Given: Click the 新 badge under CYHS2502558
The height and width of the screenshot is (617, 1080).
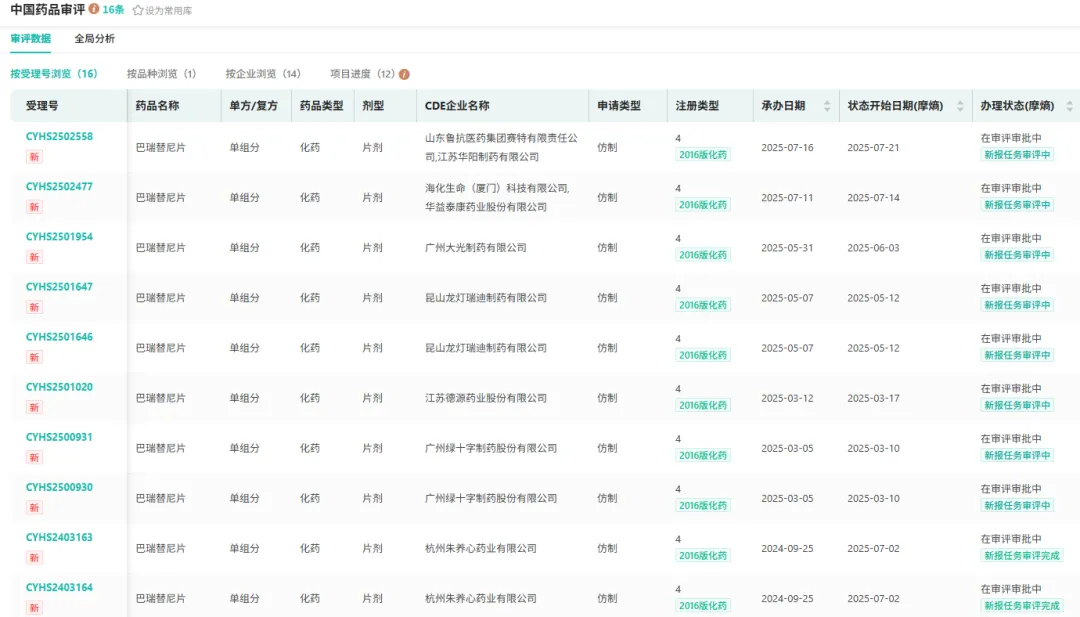Looking at the screenshot, I should click(34, 157).
